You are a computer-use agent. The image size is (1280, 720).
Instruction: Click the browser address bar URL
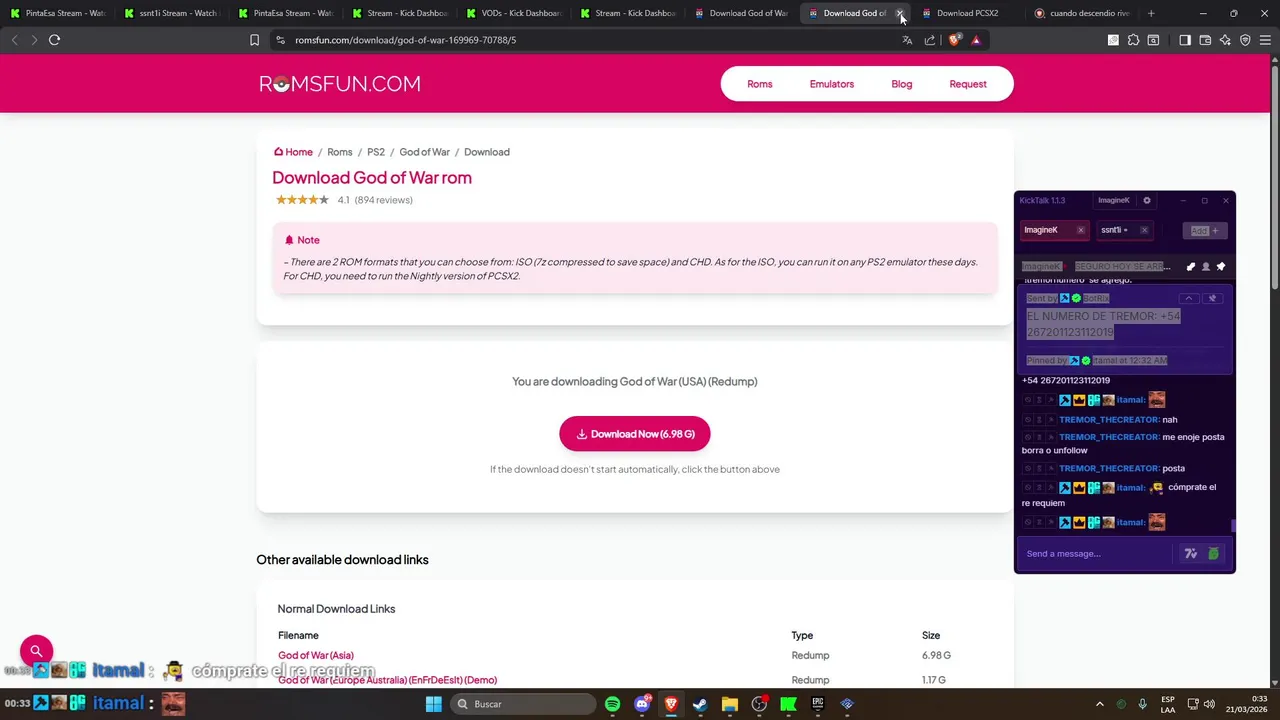[x=405, y=40]
